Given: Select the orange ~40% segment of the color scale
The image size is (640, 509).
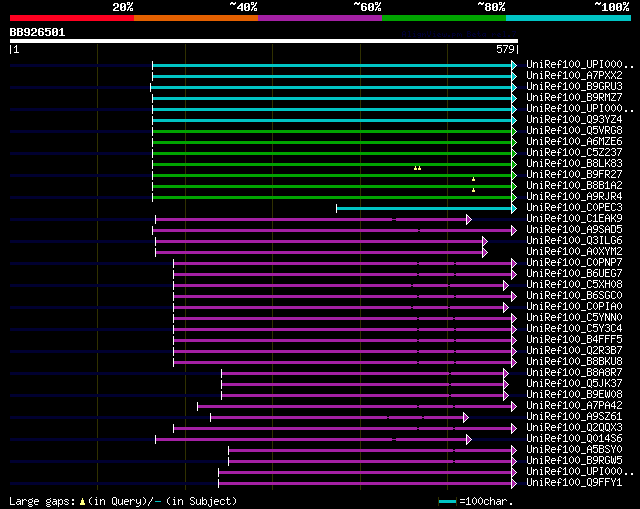Looking at the screenshot, I should pyautogui.click(x=196, y=18).
